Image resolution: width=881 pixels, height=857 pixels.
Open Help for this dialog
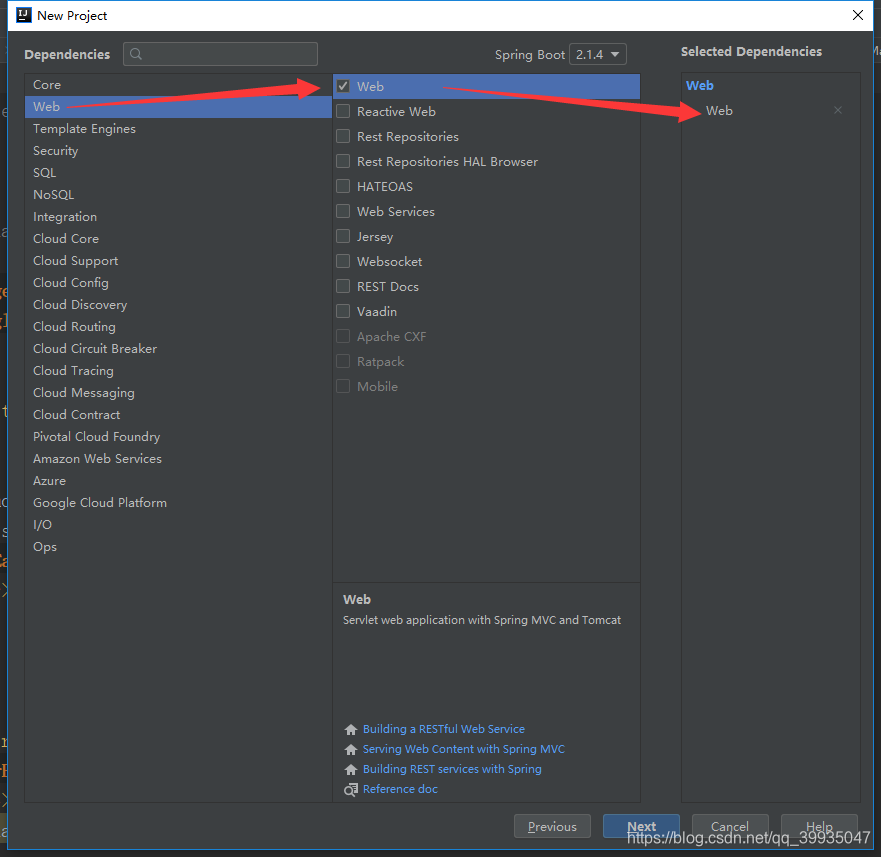pos(819,826)
